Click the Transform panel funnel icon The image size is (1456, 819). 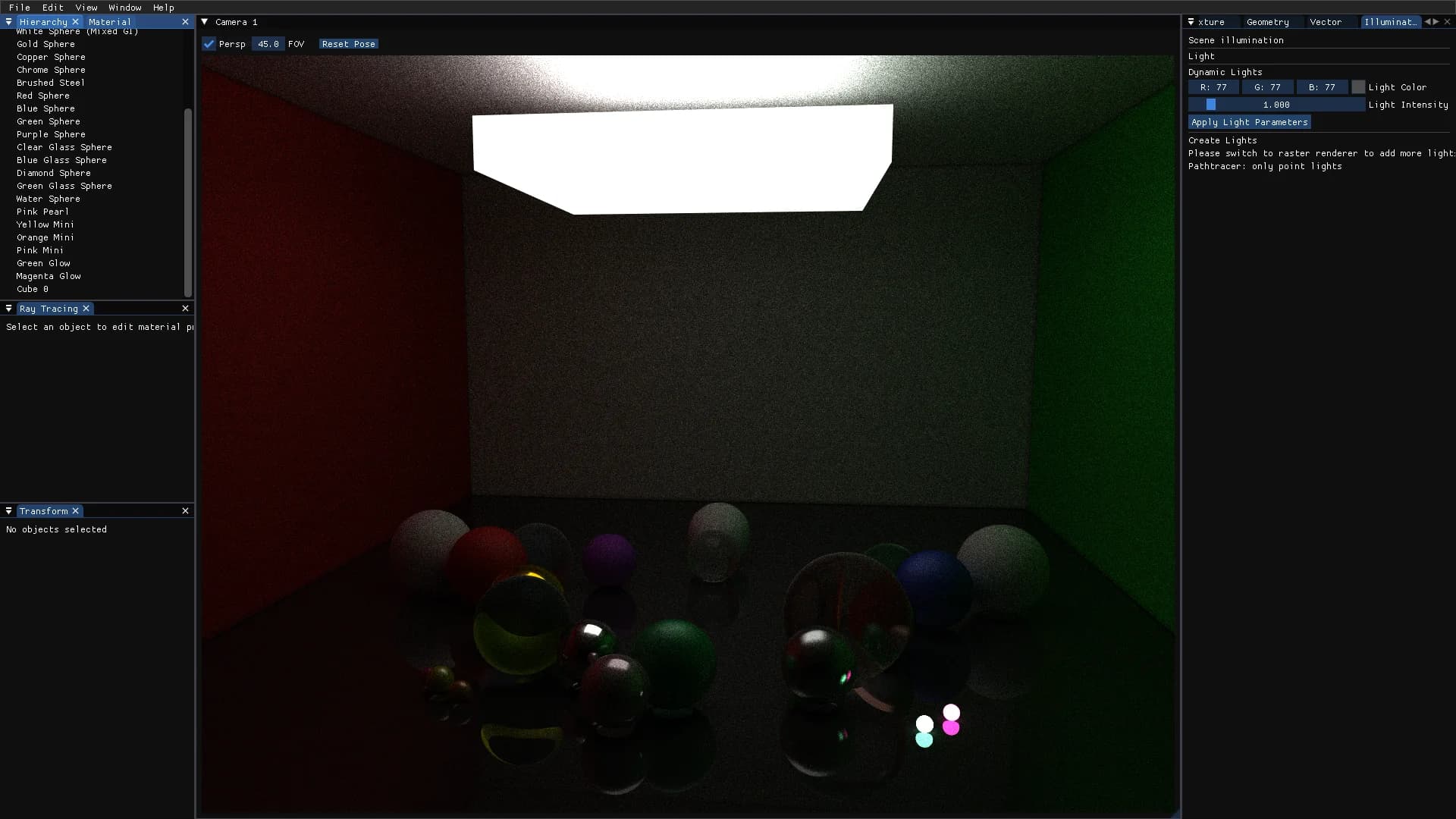(x=8, y=510)
